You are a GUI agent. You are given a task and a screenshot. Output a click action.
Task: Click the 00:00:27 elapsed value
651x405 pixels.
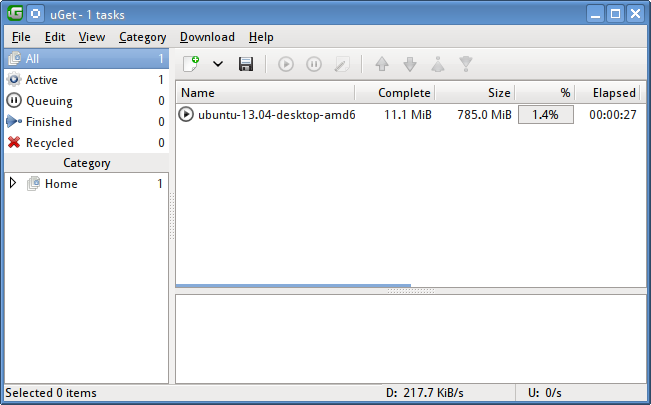[613, 115]
